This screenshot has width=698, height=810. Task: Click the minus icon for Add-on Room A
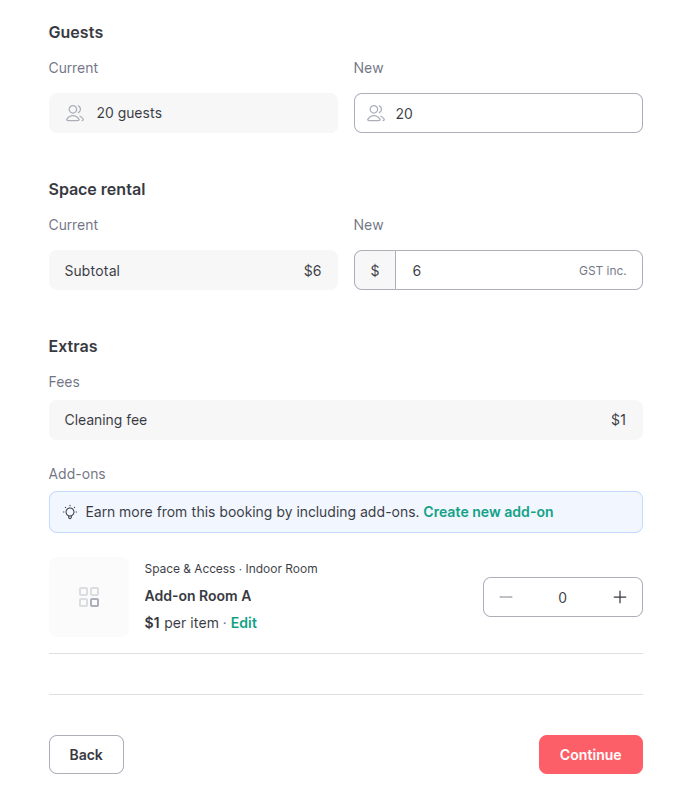[506, 597]
